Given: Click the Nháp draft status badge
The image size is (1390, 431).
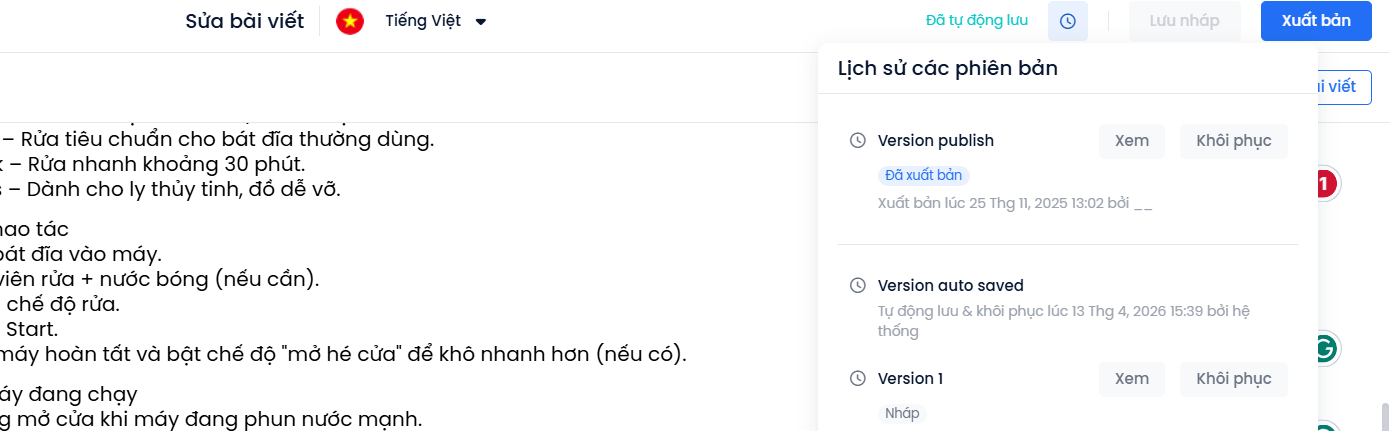Looking at the screenshot, I should pos(902,413).
